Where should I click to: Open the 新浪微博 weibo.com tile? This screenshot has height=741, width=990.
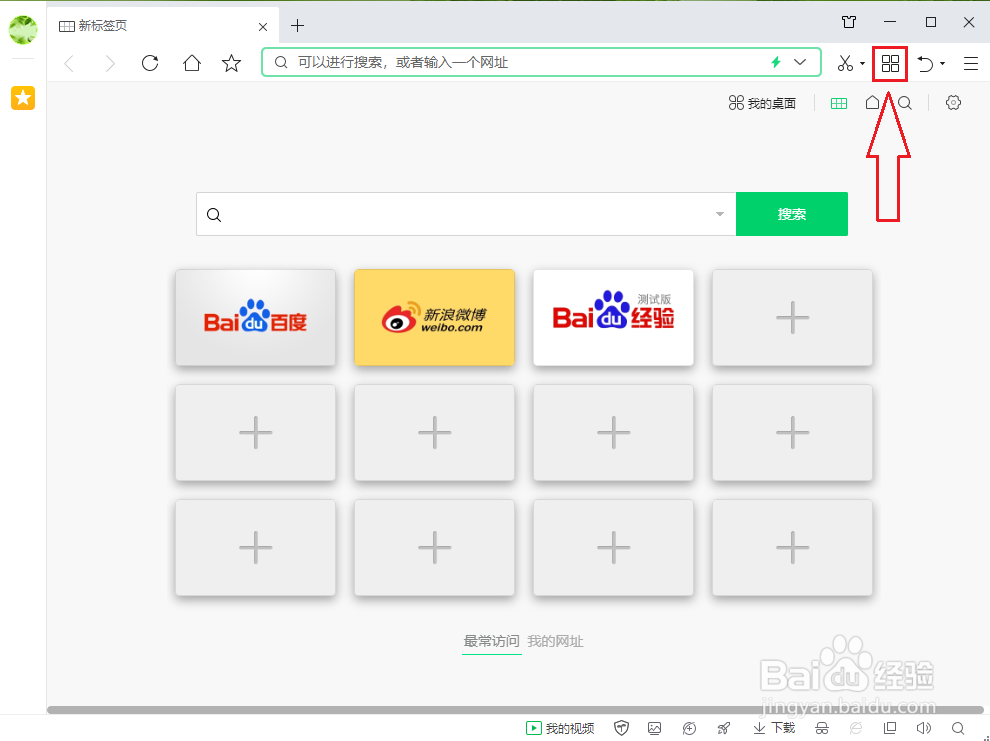(434, 317)
